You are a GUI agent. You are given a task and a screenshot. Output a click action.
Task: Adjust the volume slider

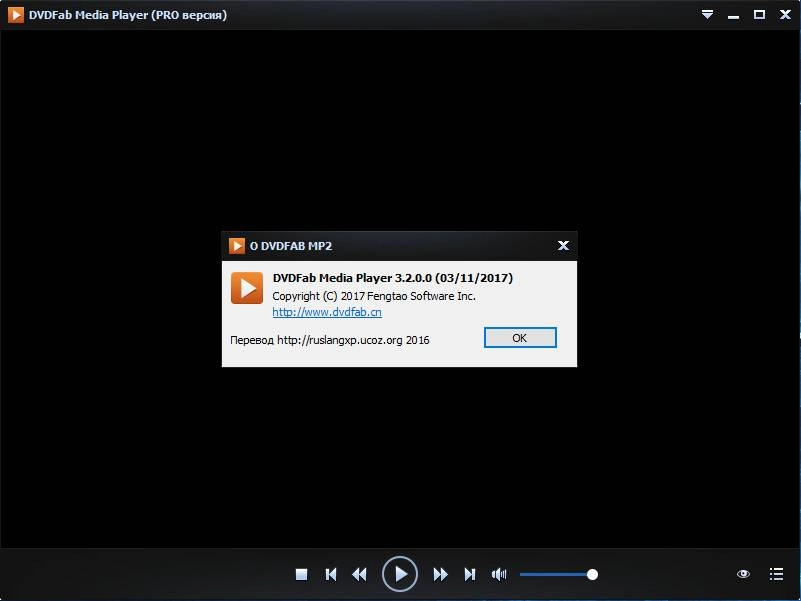click(559, 574)
